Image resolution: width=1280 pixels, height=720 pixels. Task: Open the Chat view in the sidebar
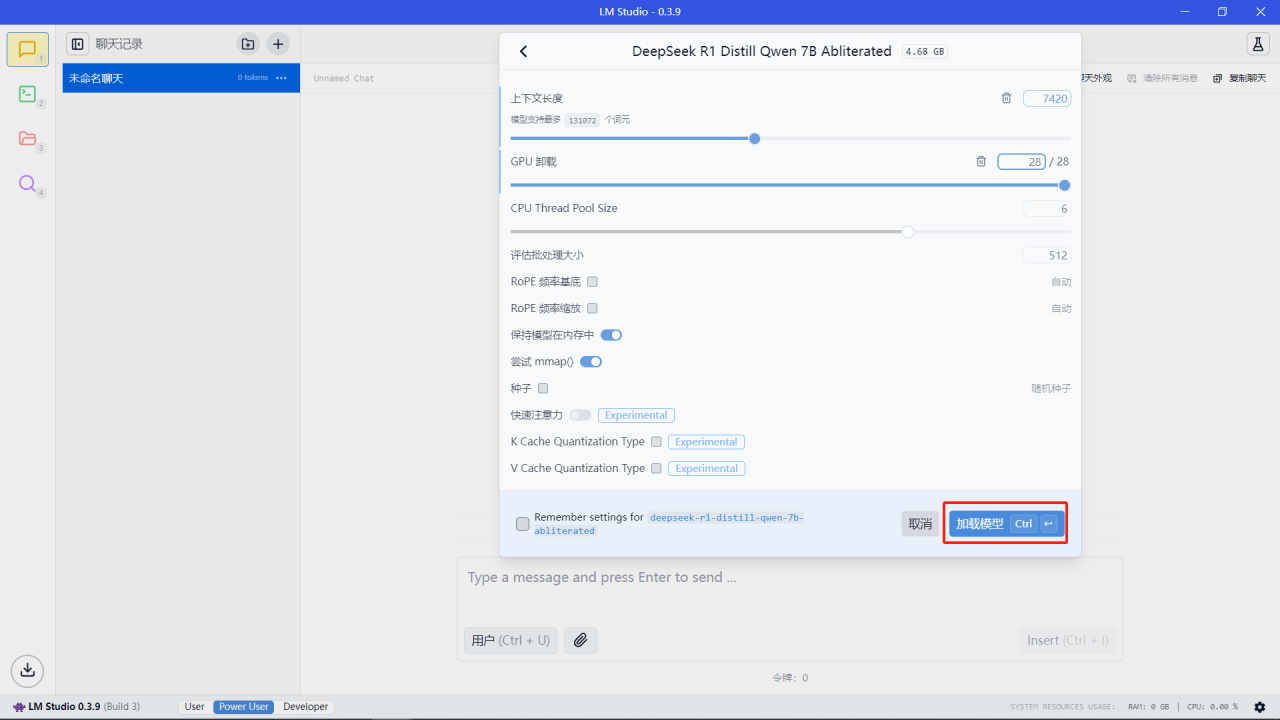point(27,49)
